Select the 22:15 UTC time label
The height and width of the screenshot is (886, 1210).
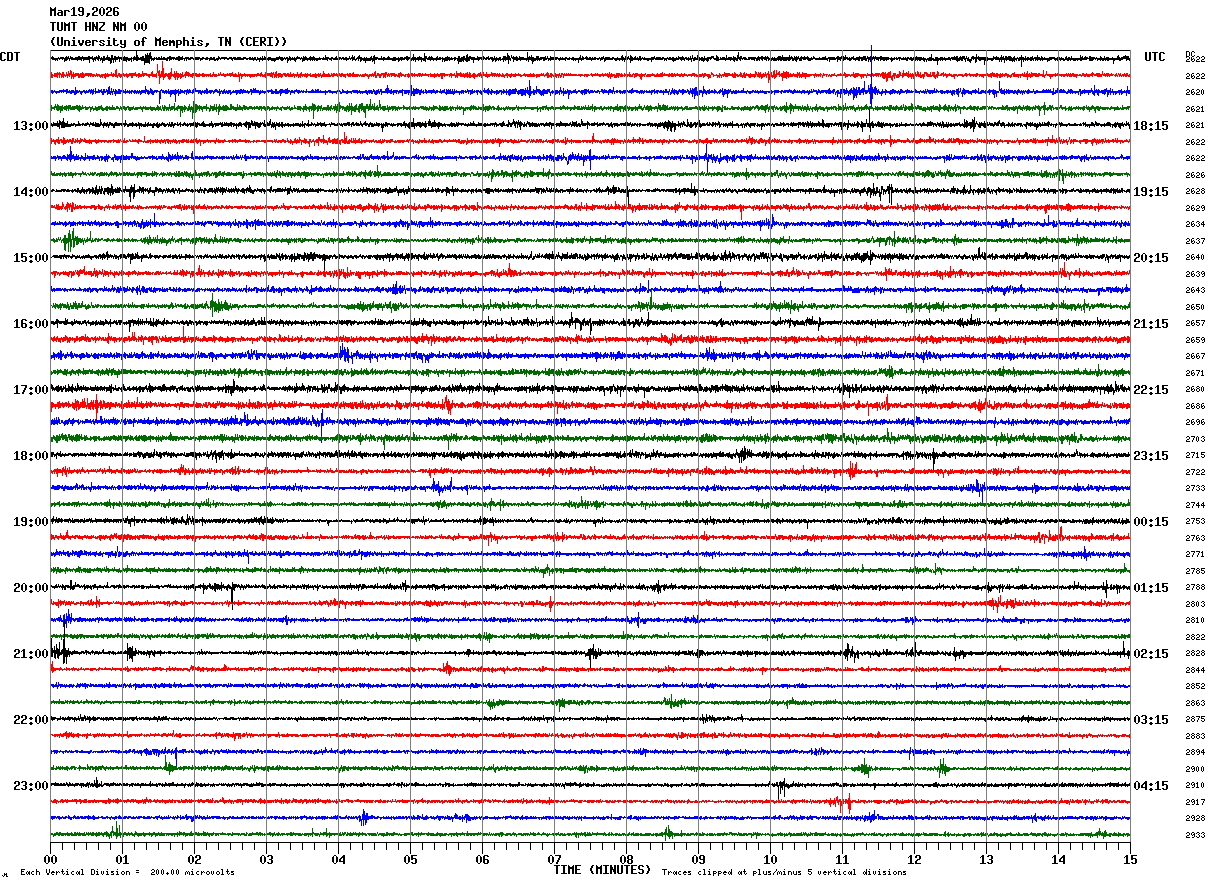pos(1151,390)
